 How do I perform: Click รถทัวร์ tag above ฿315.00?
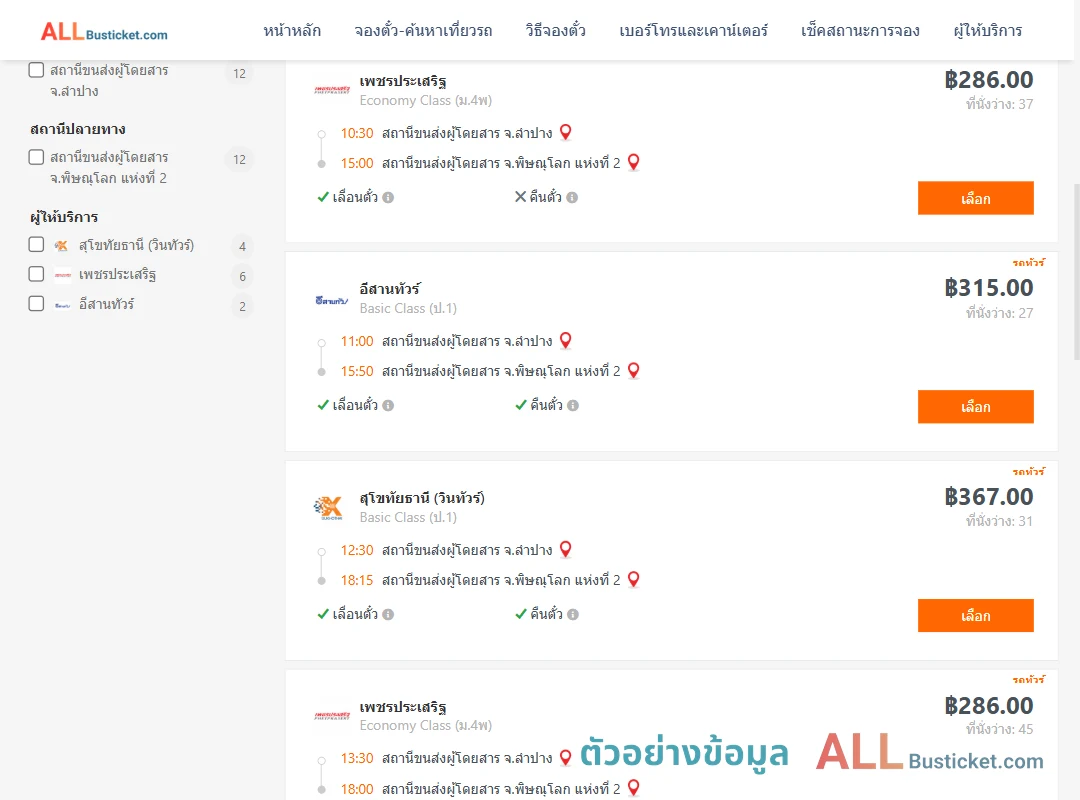coord(1029,263)
